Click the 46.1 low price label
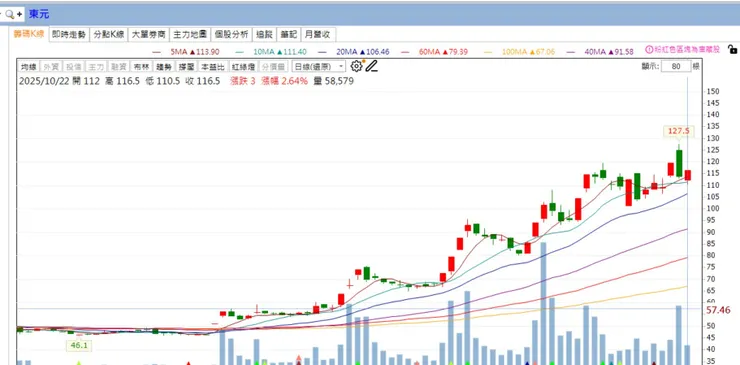 point(79,346)
